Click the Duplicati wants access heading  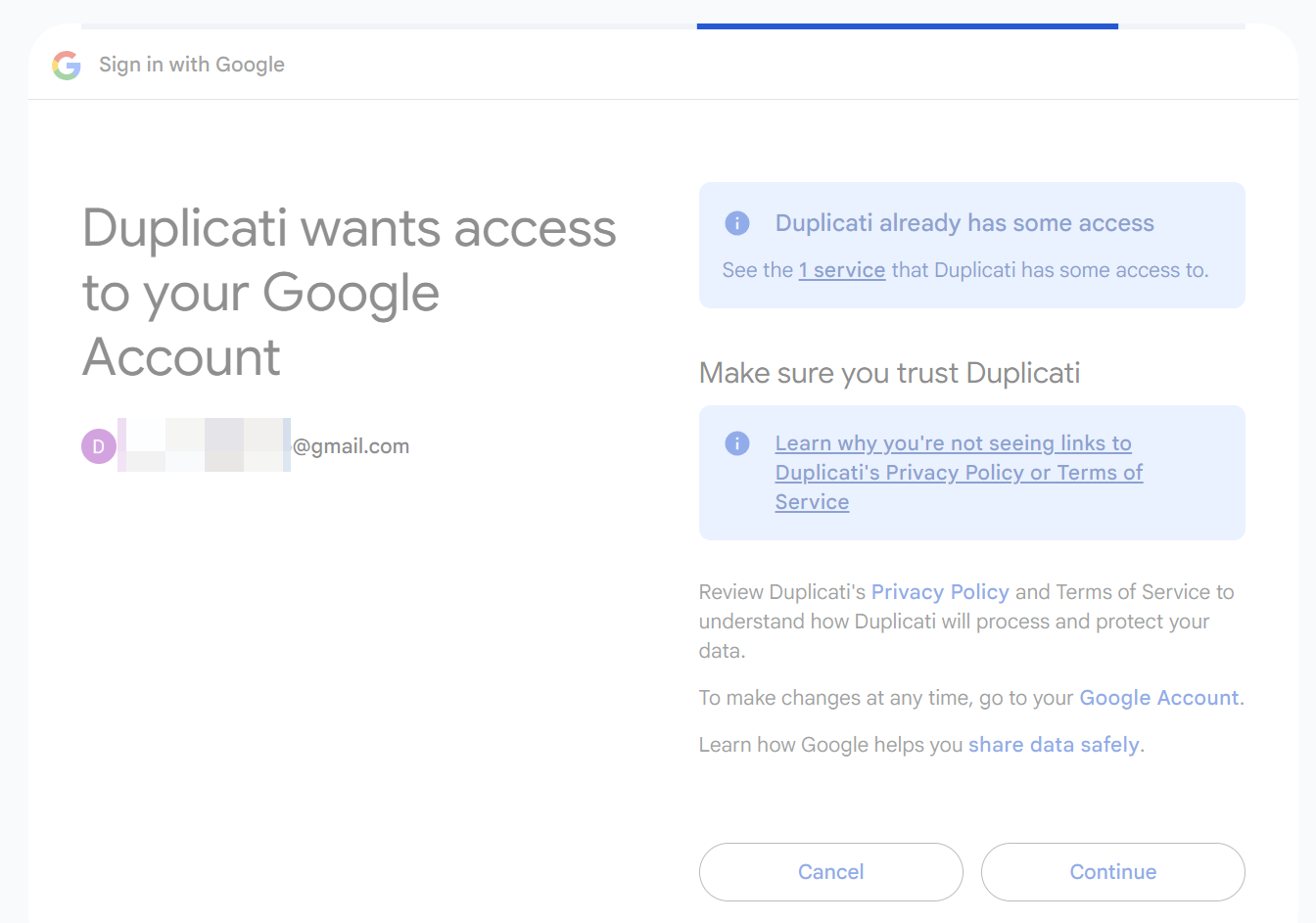(350, 293)
